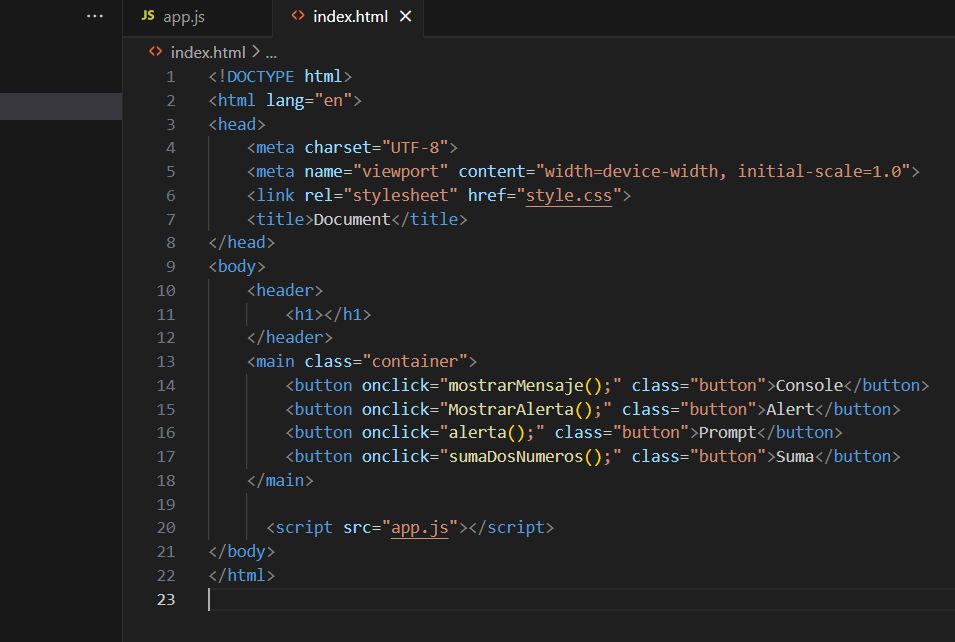
Task: Click the opening head tag on line 3
Action: click(237, 124)
